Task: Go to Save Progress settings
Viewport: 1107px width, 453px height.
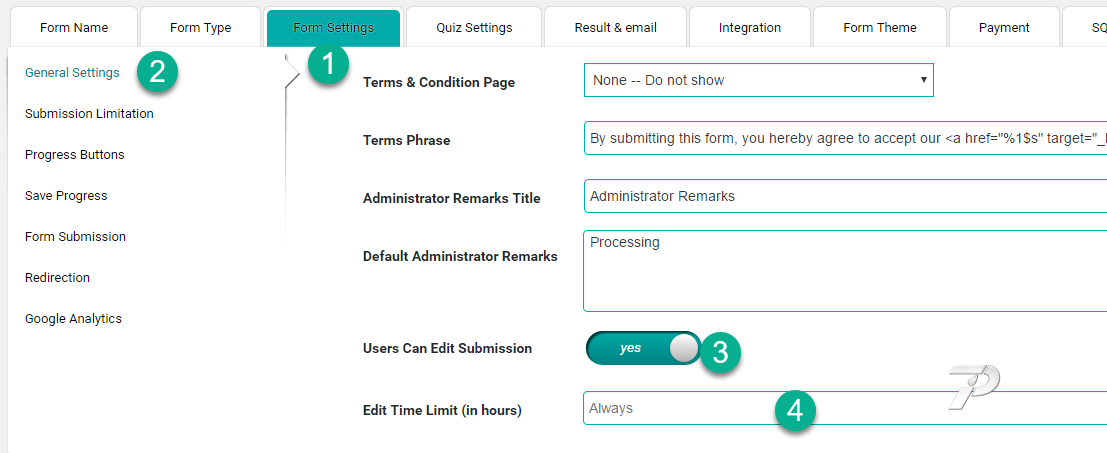Action: 66,196
